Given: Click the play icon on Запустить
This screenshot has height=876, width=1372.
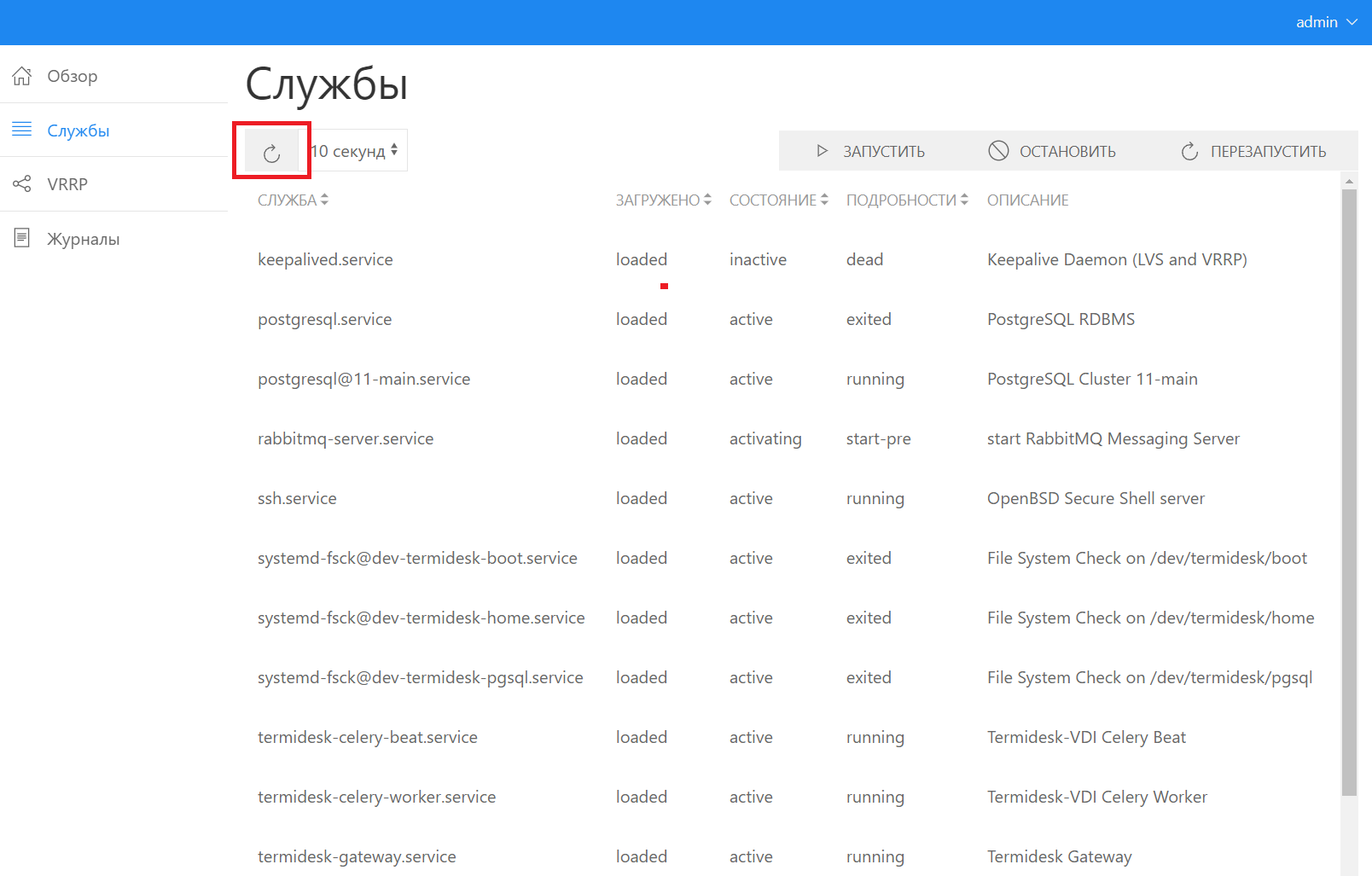Looking at the screenshot, I should (x=822, y=151).
